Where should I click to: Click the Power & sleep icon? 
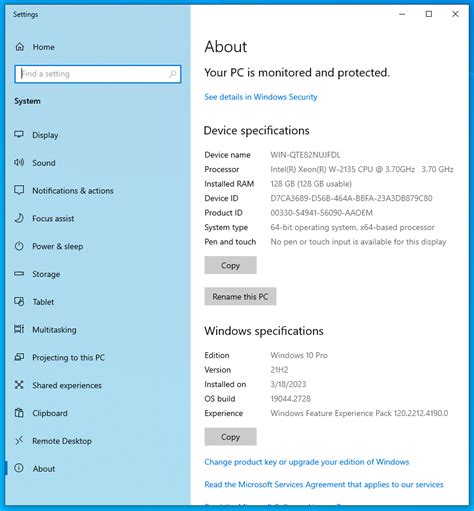coord(19,246)
